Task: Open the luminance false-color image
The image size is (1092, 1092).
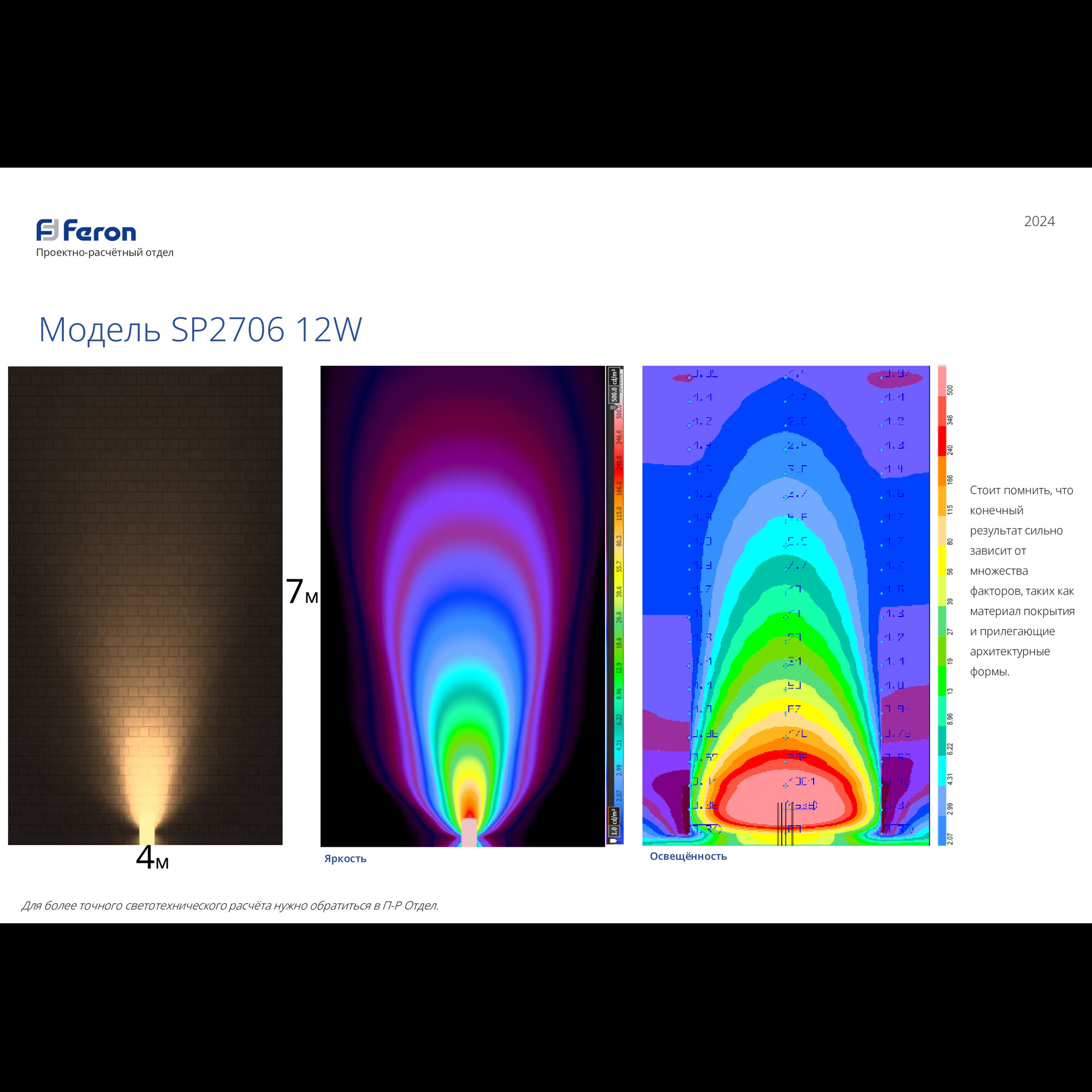Action: (x=462, y=606)
